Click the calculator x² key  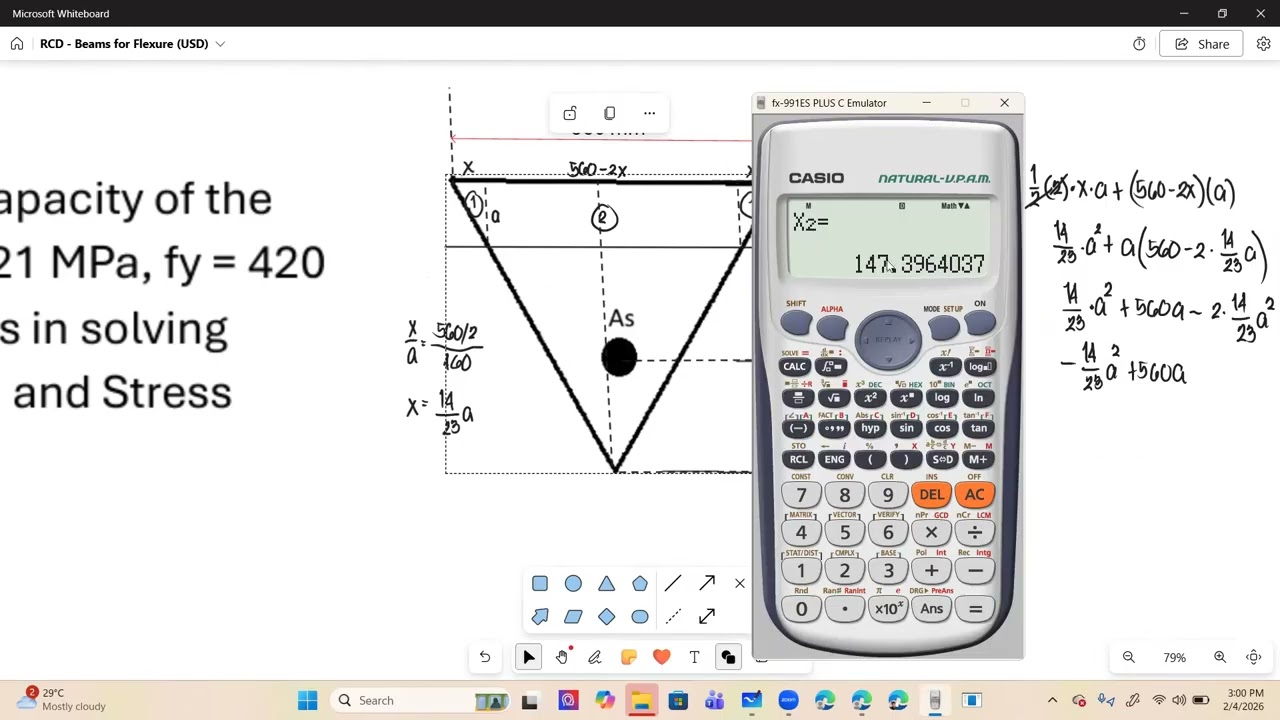click(x=870, y=398)
